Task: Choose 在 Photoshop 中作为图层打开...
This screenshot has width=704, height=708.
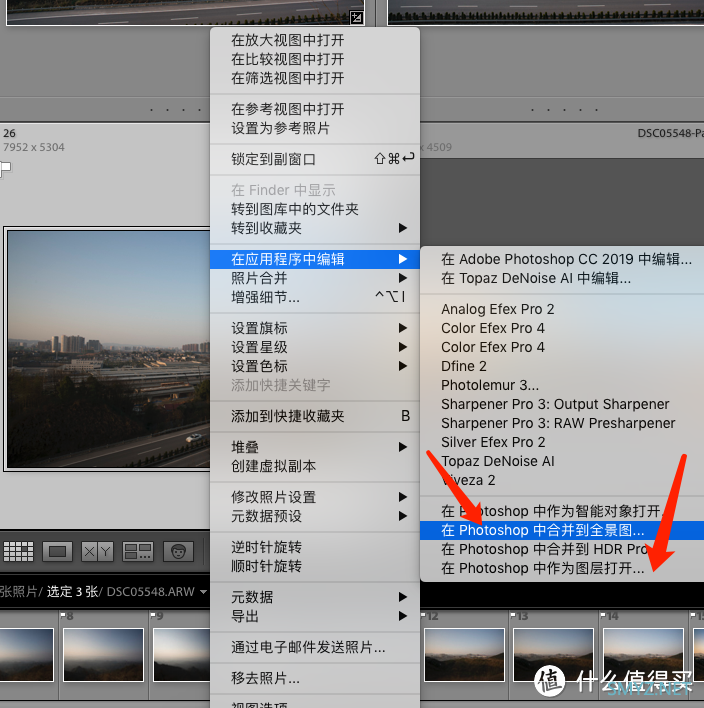Action: (x=562, y=568)
